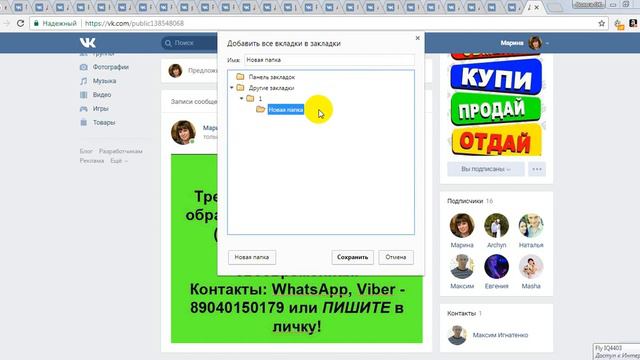
Task: Open the Музыка sidebar item
Action: [98, 81]
